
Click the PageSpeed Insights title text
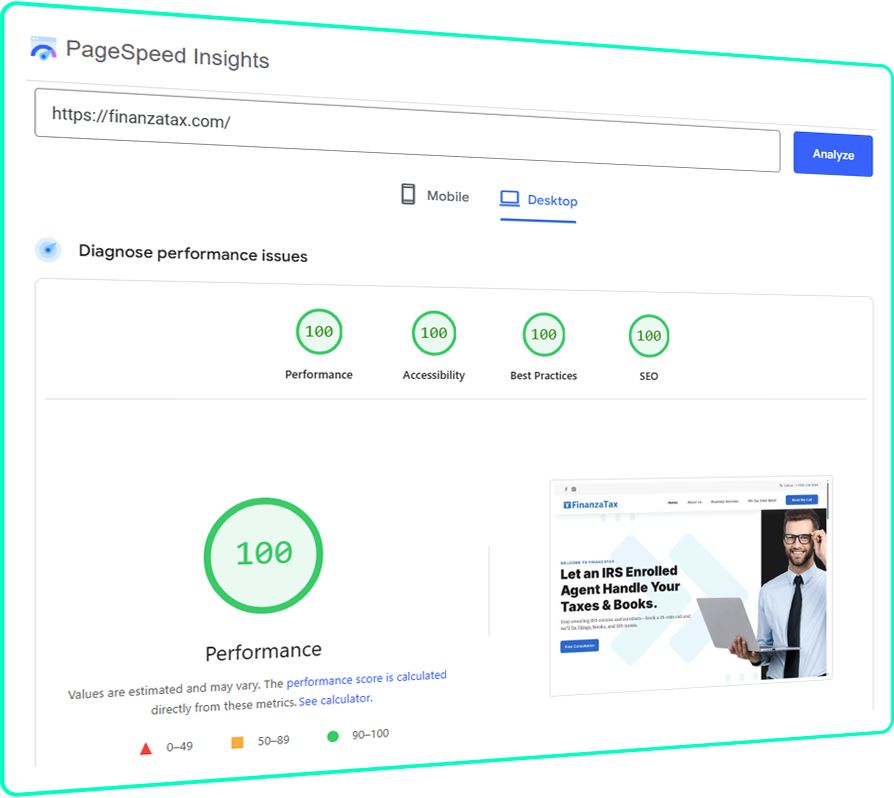point(167,54)
